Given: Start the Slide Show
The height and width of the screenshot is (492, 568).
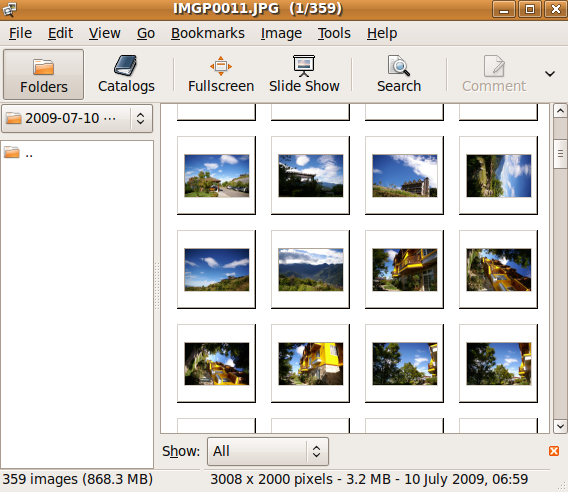Looking at the screenshot, I should [x=304, y=75].
